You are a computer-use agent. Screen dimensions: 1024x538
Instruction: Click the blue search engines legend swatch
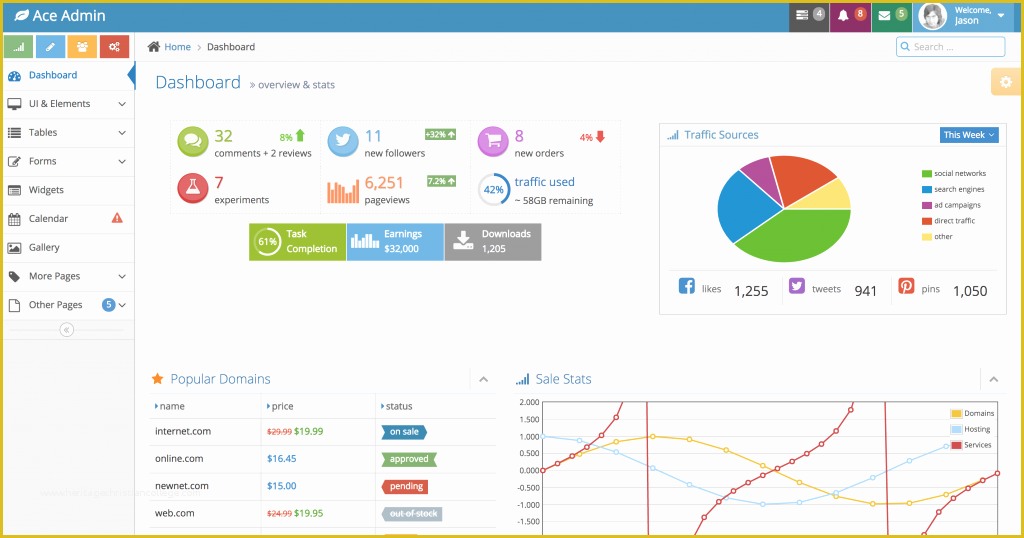click(x=927, y=189)
